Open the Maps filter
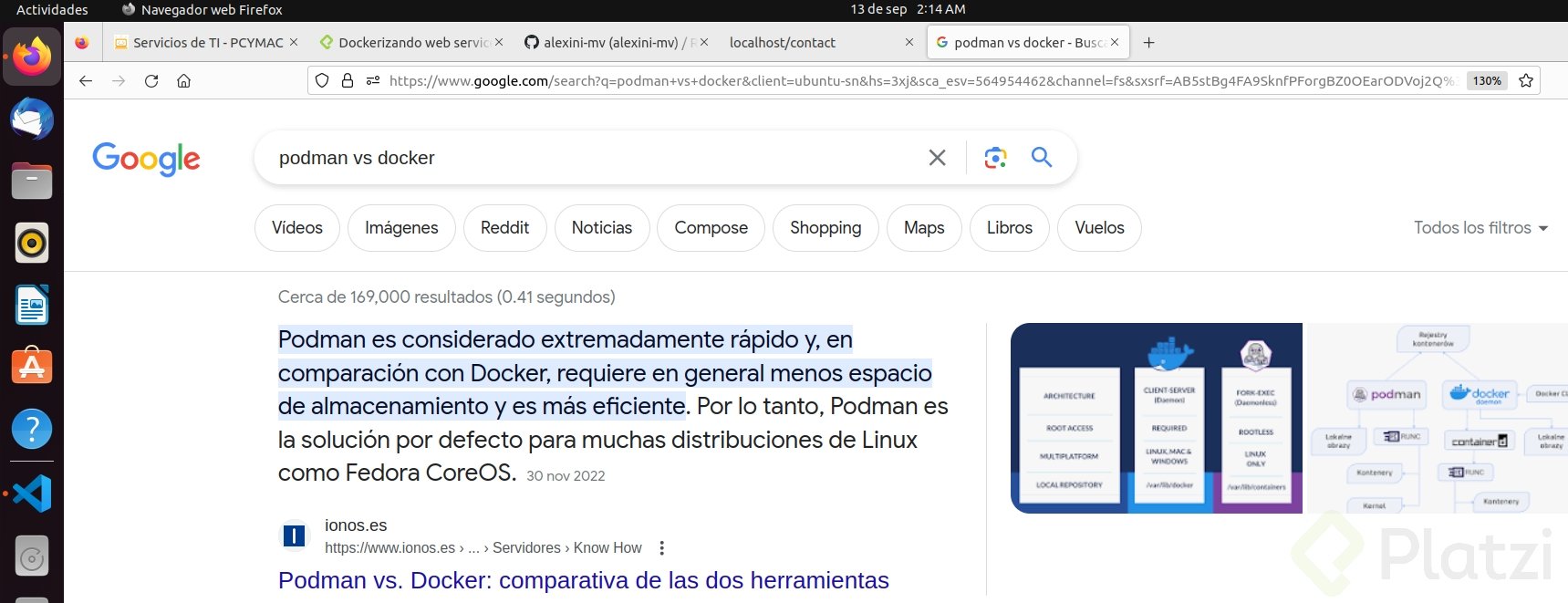This screenshot has height=603, width=1568. (924, 228)
